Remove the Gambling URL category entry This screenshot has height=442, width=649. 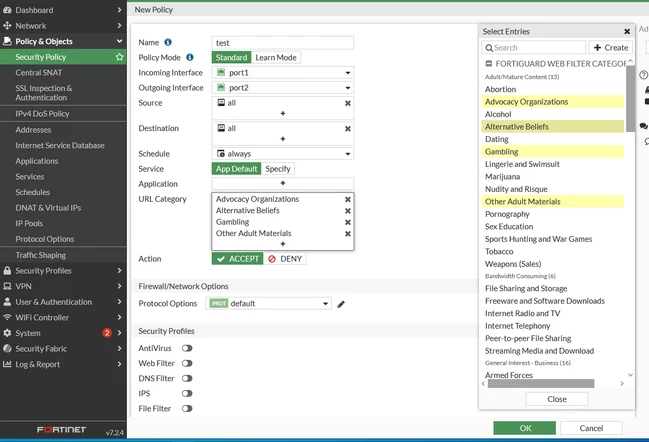(348, 222)
